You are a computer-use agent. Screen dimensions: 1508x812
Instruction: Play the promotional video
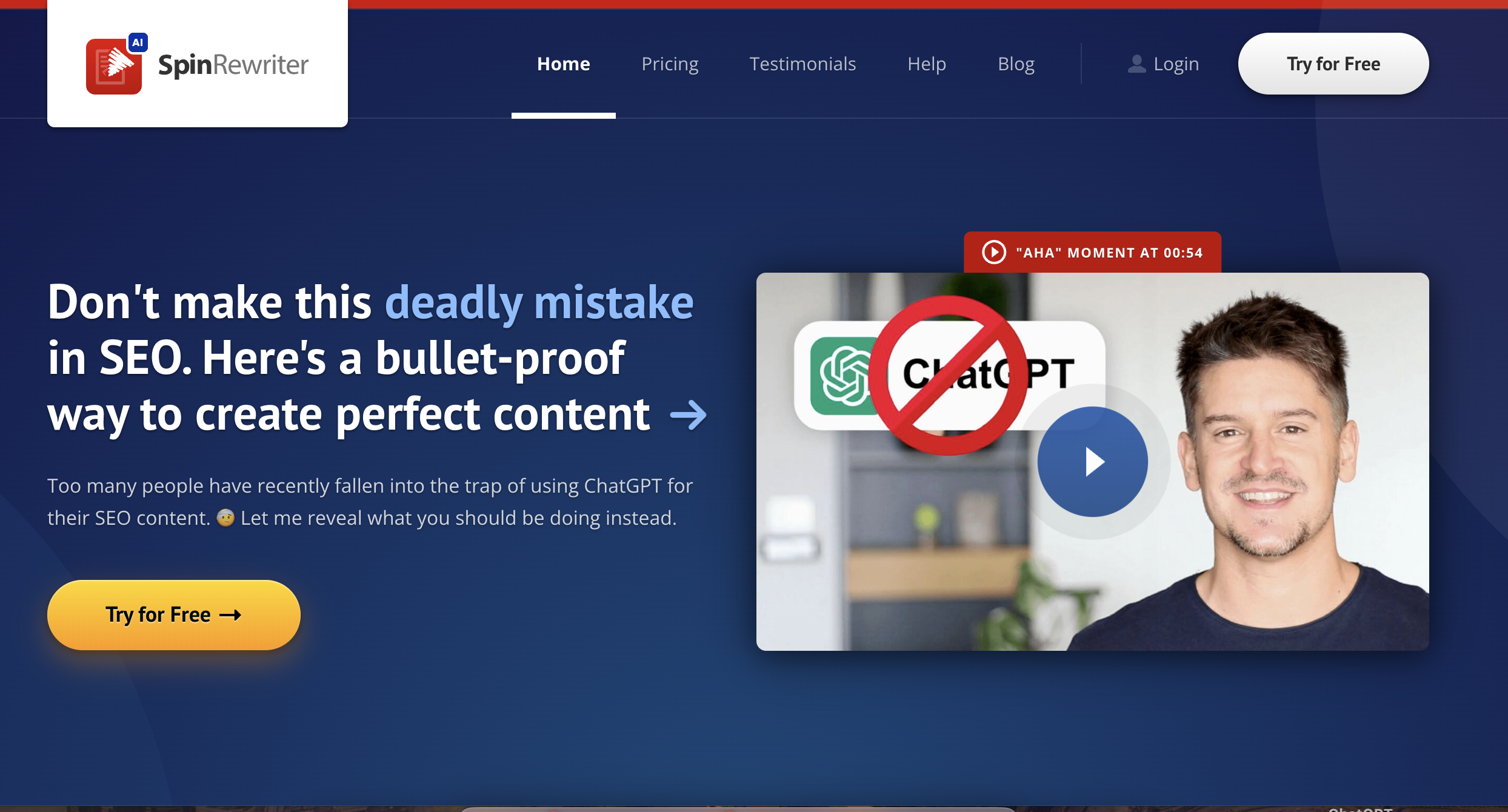coord(1092,461)
